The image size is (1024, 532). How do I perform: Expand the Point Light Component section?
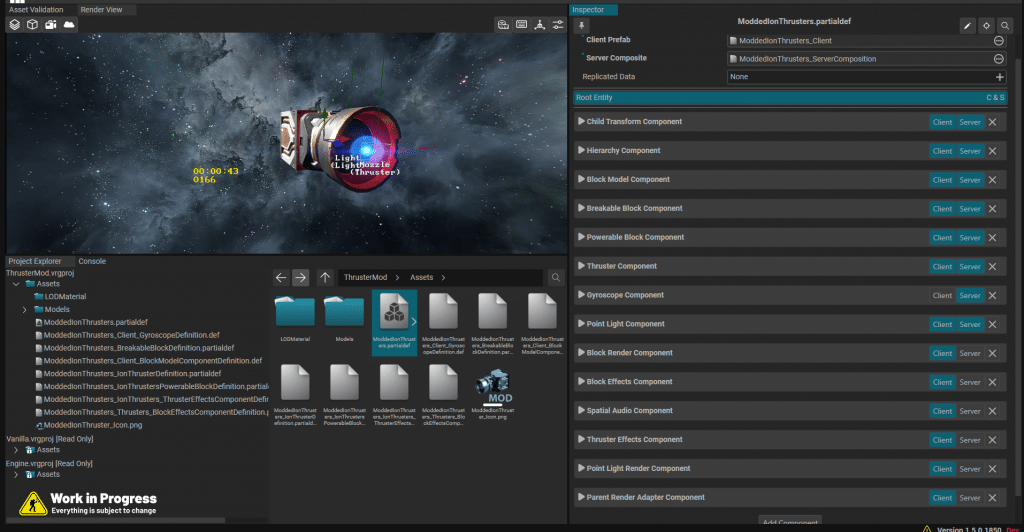(x=581, y=325)
